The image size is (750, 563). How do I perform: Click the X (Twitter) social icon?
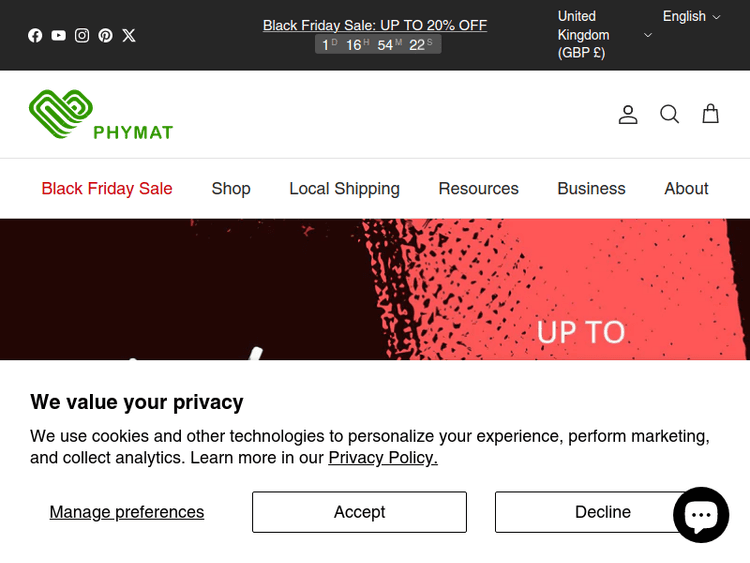129,35
